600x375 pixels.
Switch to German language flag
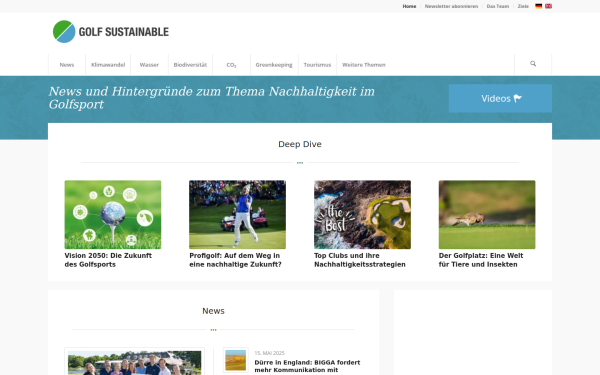pyautogui.click(x=538, y=6)
